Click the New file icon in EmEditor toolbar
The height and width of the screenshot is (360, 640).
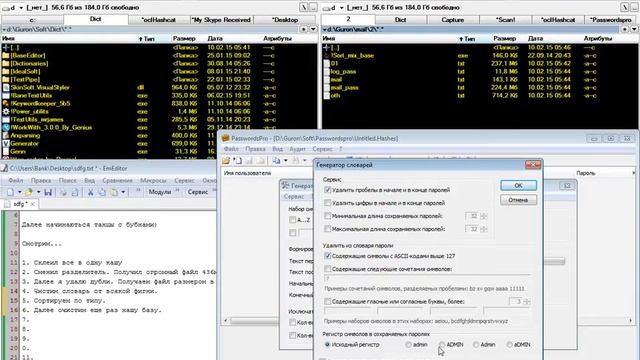pyautogui.click(x=10, y=192)
